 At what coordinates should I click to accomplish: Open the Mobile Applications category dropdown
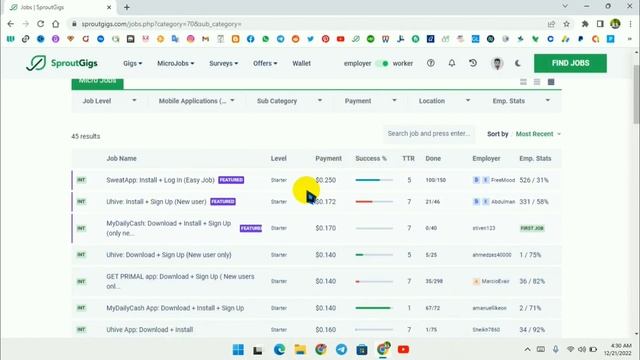coord(196,101)
